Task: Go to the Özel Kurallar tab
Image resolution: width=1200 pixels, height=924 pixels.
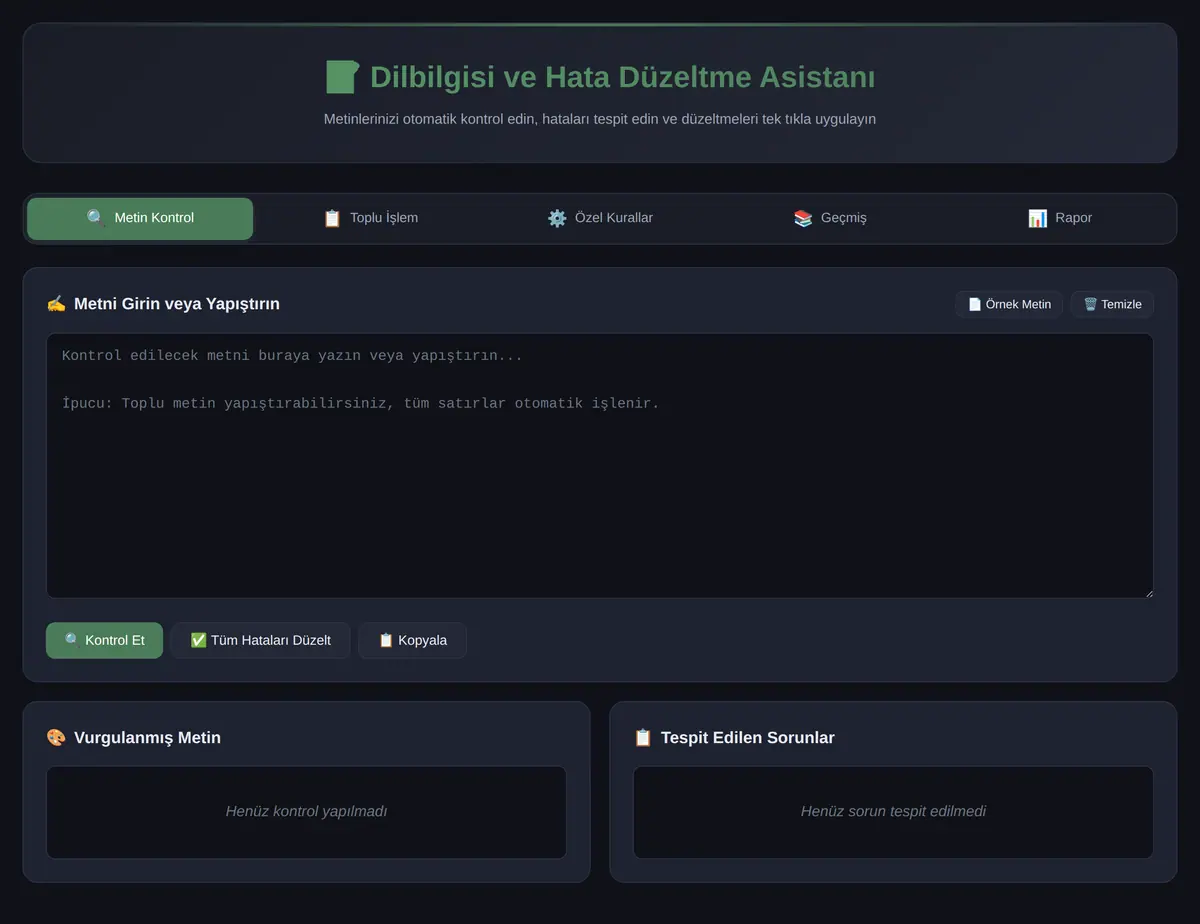Action: 600,218
